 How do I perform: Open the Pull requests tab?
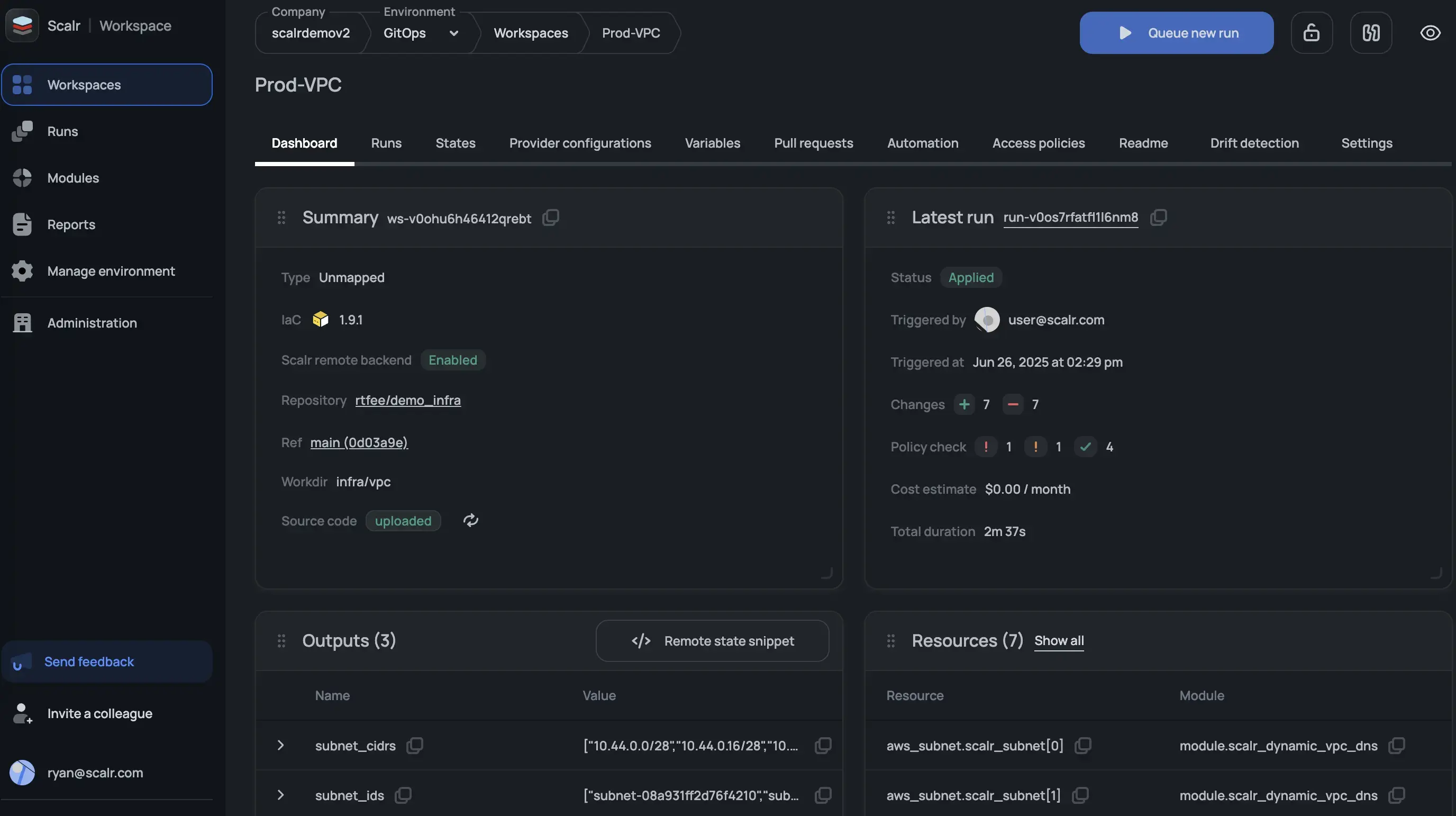coord(813,143)
